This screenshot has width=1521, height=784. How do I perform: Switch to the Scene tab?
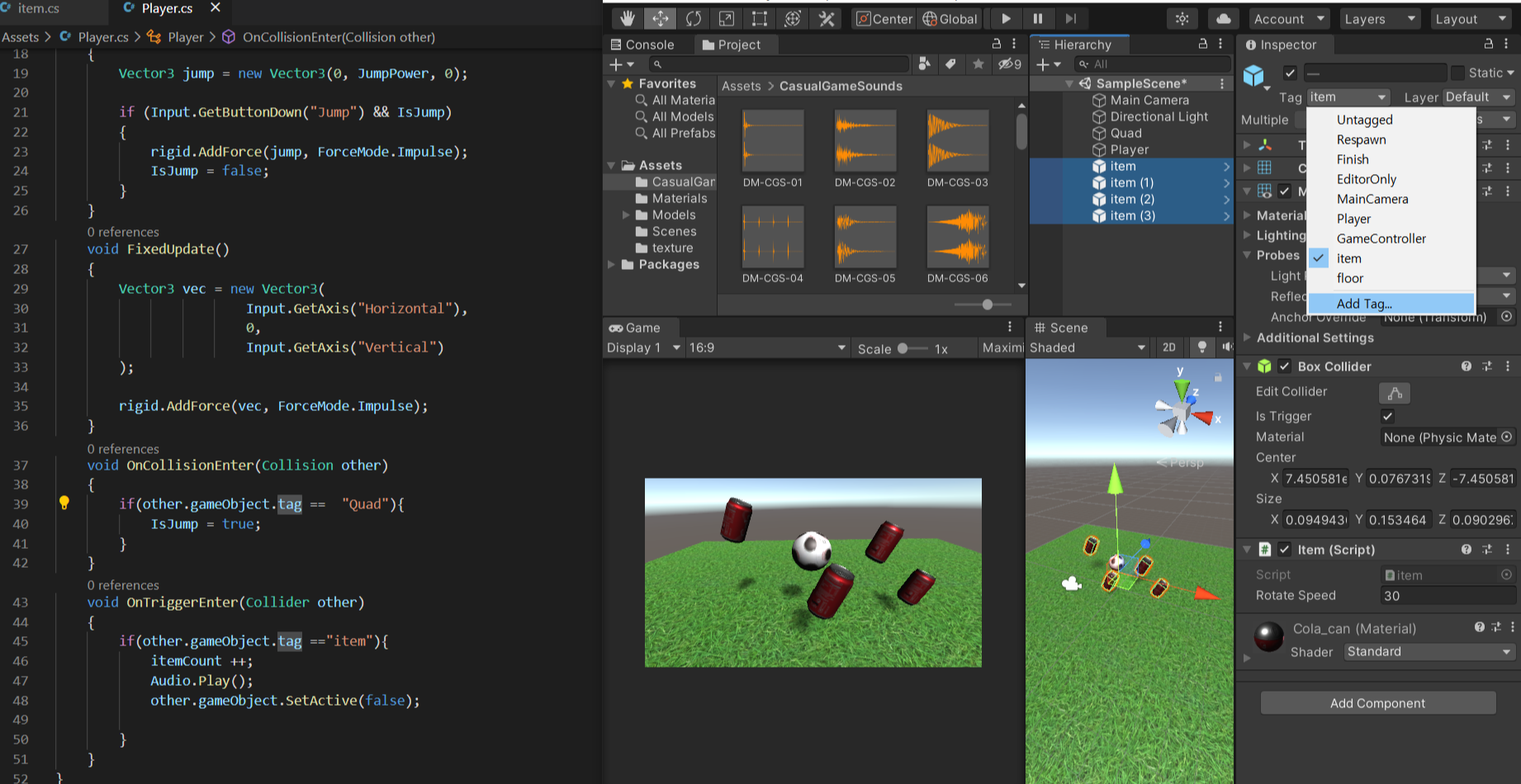1061,328
